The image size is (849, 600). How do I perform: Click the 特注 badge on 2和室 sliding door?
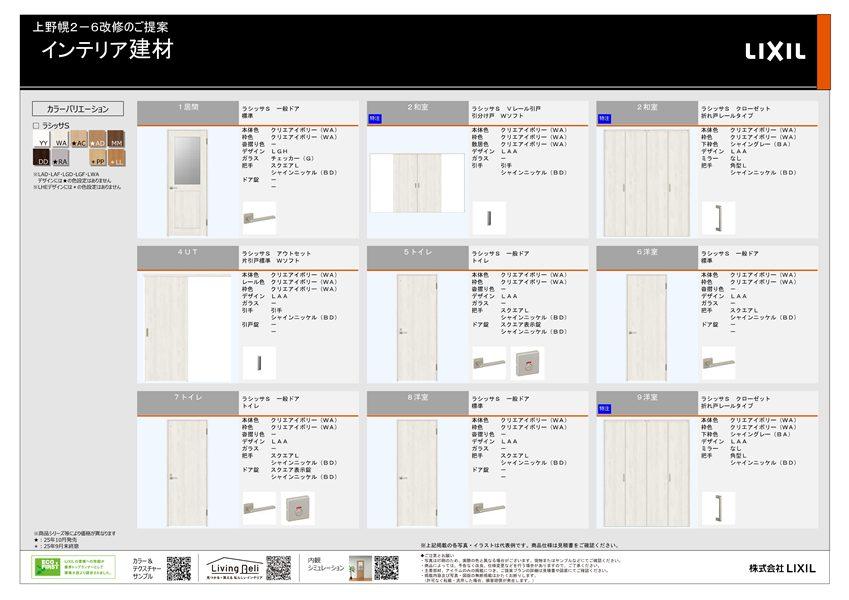376,118
